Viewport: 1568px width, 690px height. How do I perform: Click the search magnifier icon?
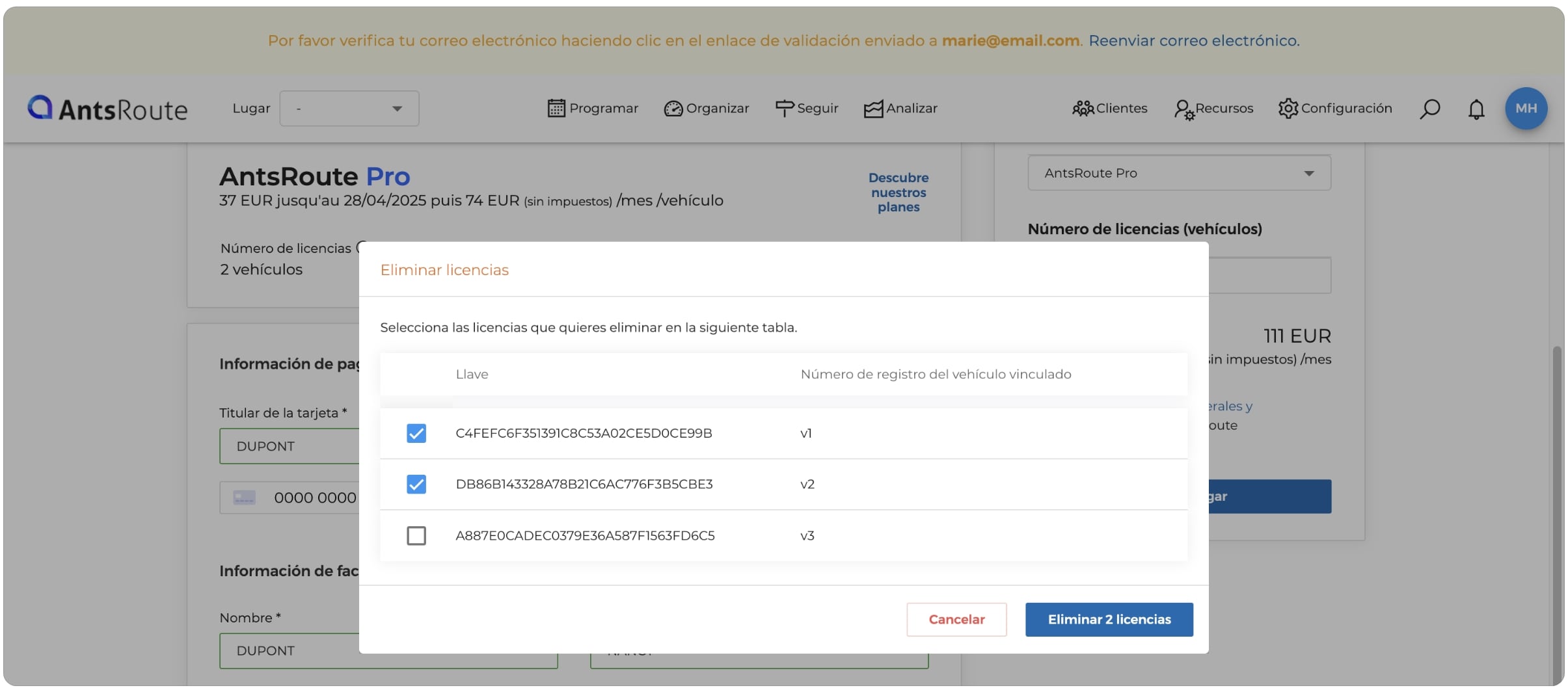point(1429,109)
